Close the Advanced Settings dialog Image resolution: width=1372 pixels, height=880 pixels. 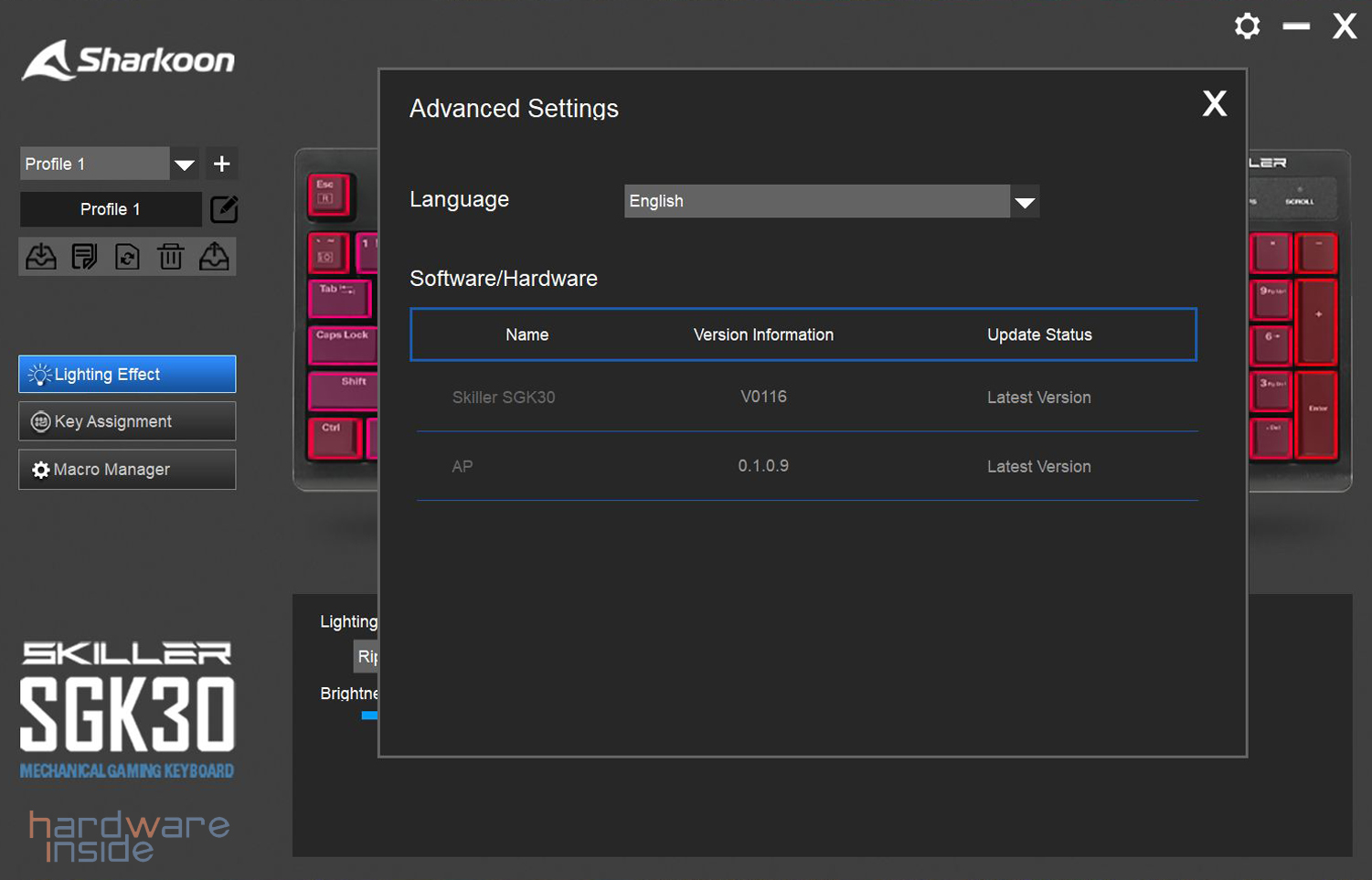tap(1214, 103)
